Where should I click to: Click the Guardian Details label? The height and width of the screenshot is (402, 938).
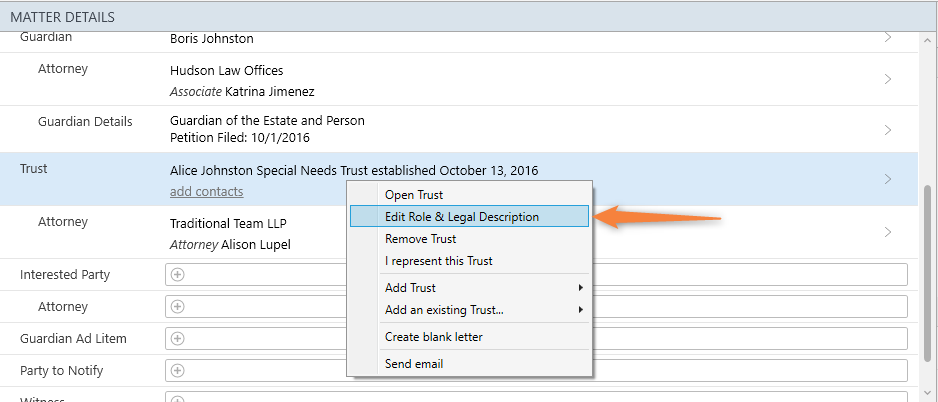click(x=86, y=121)
